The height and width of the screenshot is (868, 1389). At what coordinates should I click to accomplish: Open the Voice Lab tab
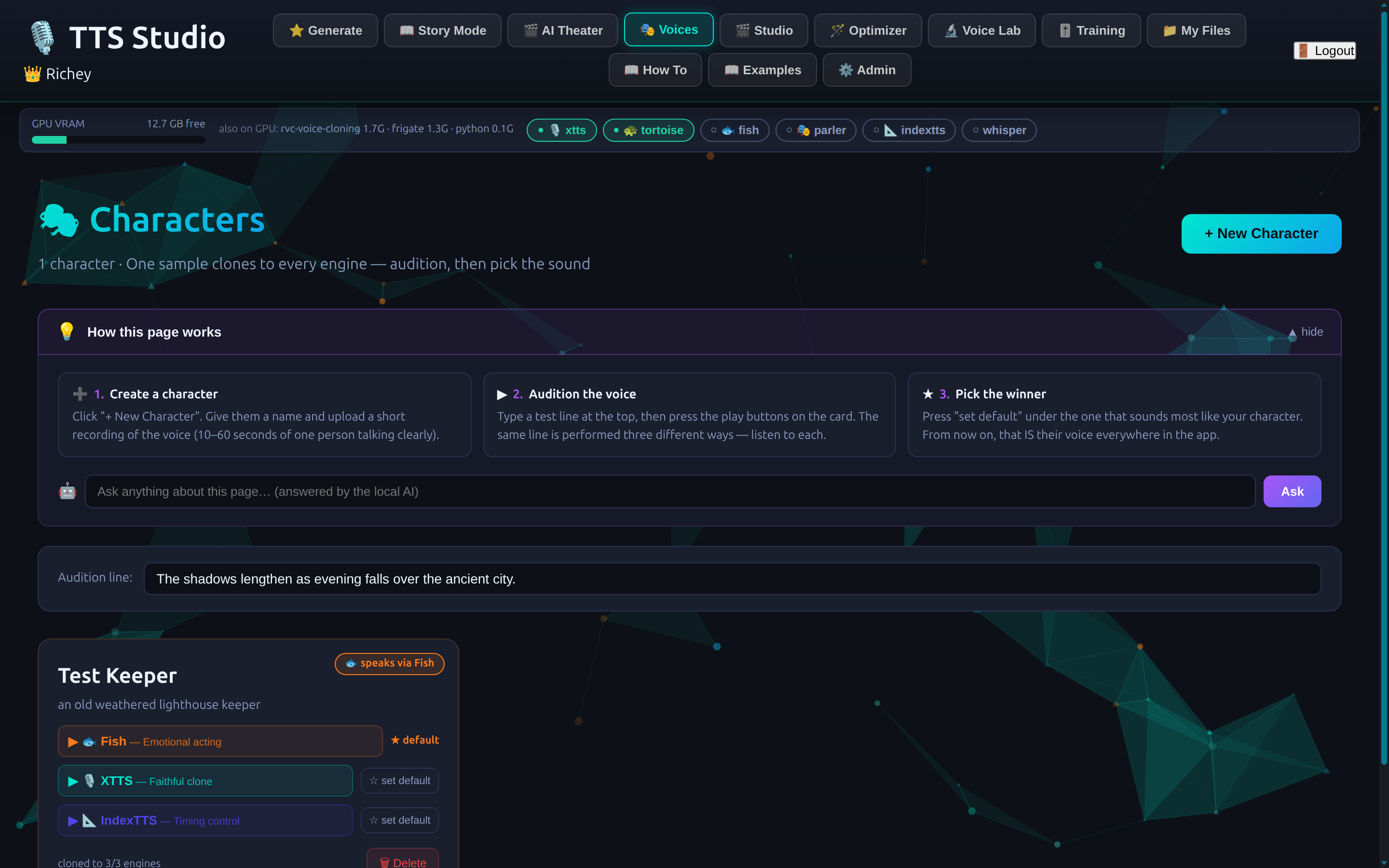tap(981, 30)
